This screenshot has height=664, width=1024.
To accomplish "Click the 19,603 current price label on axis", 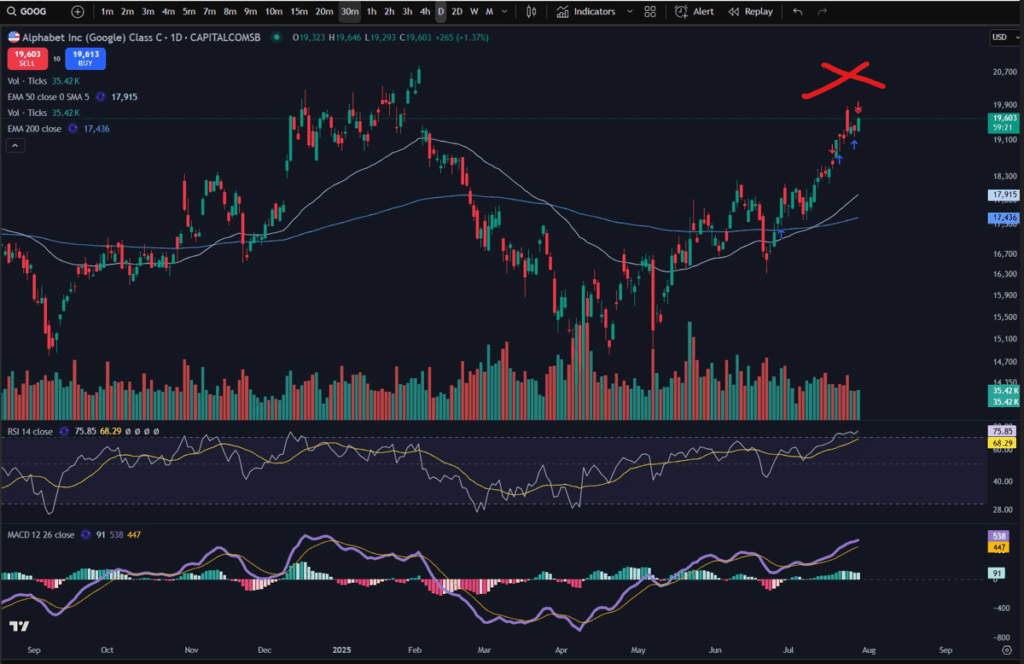I will tap(1002, 122).
